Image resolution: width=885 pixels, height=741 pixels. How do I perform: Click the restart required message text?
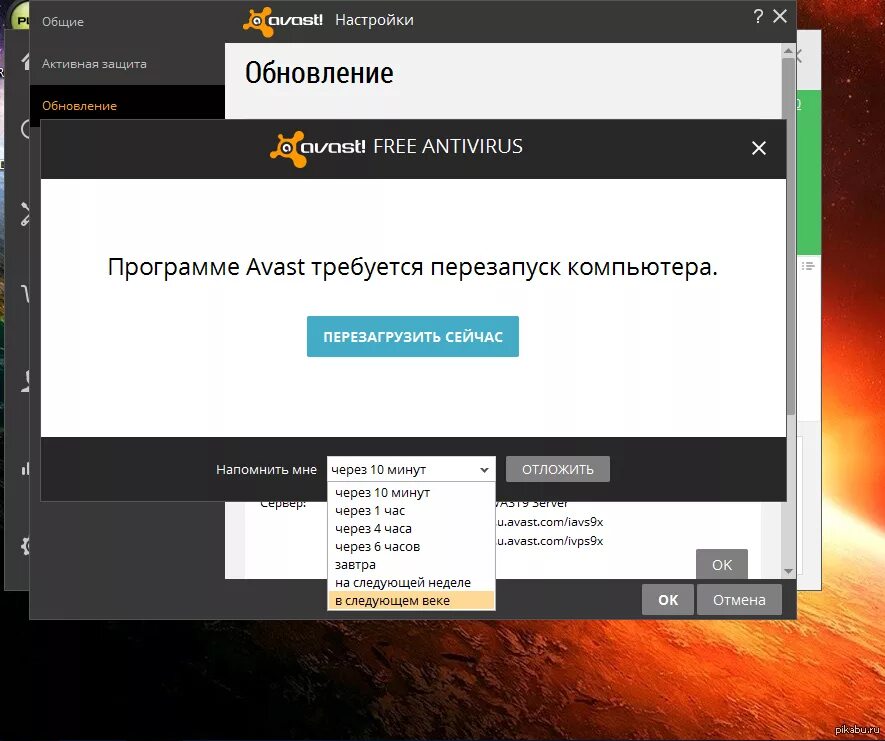[413, 267]
